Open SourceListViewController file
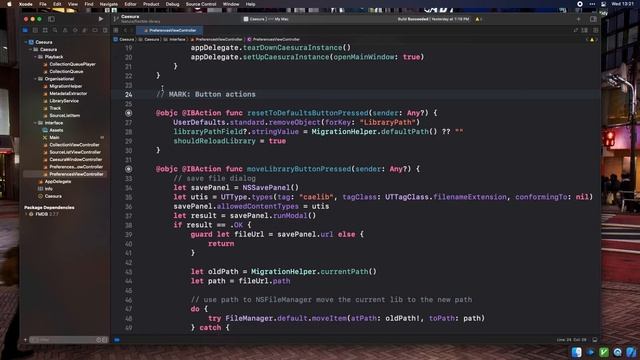640x360 pixels. [x=75, y=152]
